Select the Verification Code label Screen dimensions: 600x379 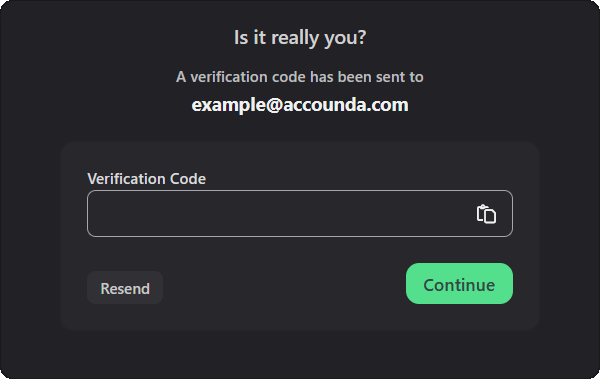click(x=147, y=179)
